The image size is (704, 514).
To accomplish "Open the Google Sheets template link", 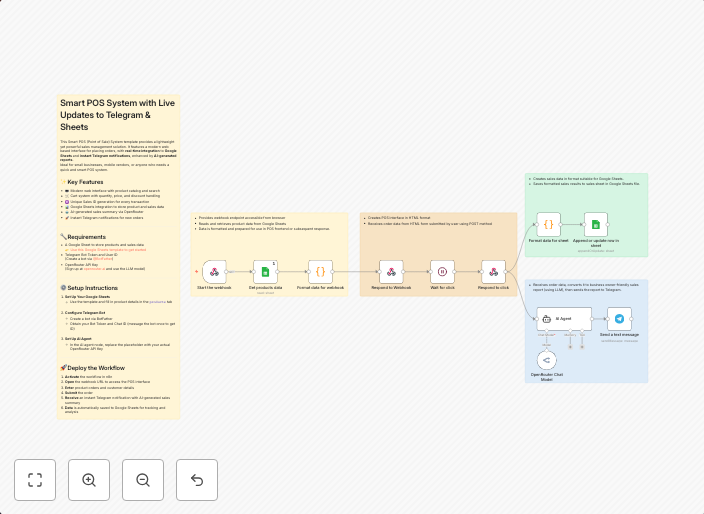I will pyautogui.click(x=108, y=250).
